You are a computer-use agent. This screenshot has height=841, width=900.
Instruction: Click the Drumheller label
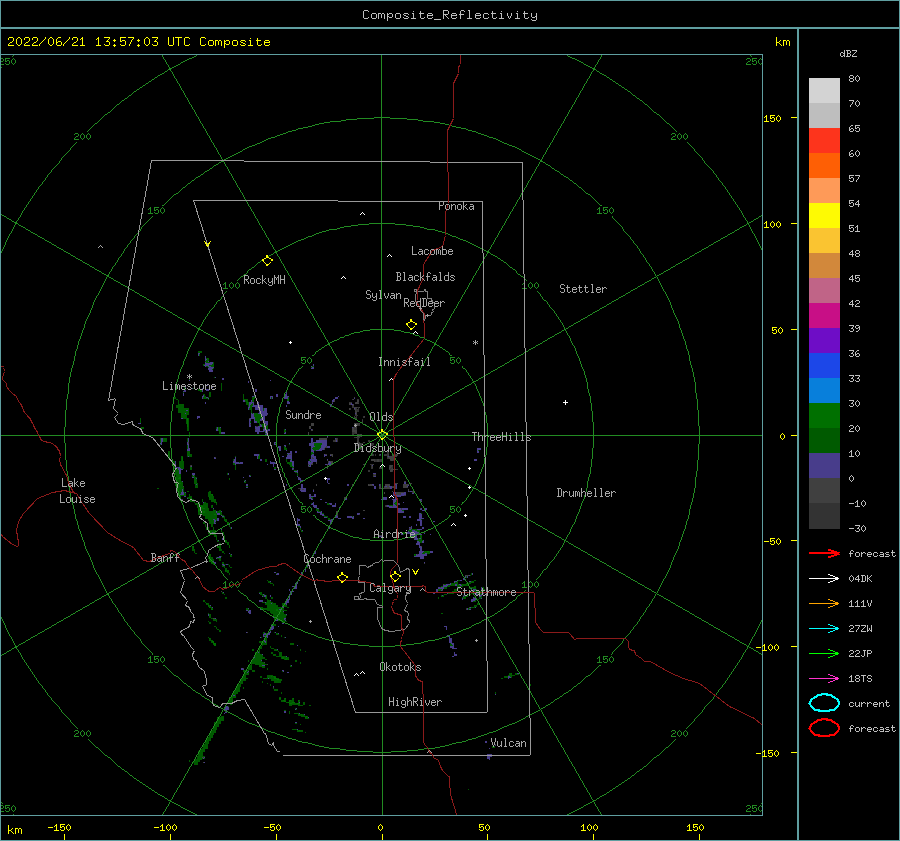586,493
